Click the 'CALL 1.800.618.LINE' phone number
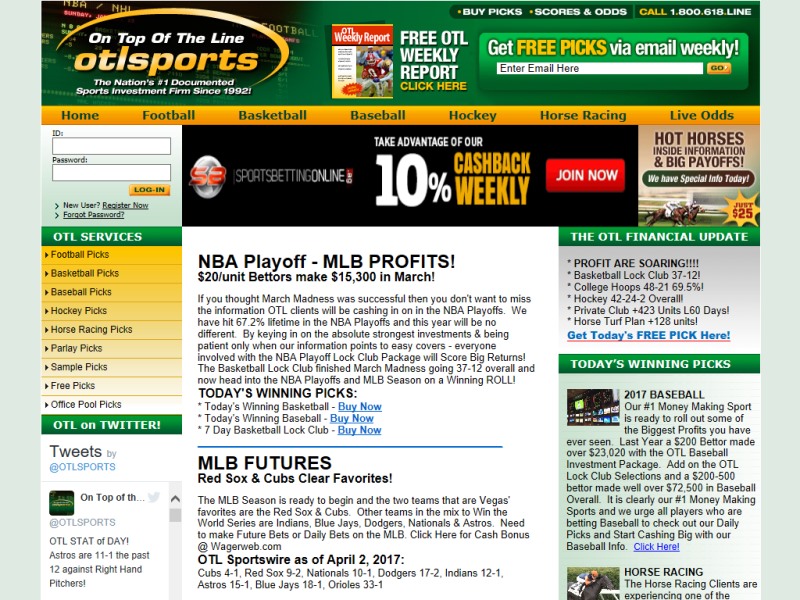 [695, 12]
